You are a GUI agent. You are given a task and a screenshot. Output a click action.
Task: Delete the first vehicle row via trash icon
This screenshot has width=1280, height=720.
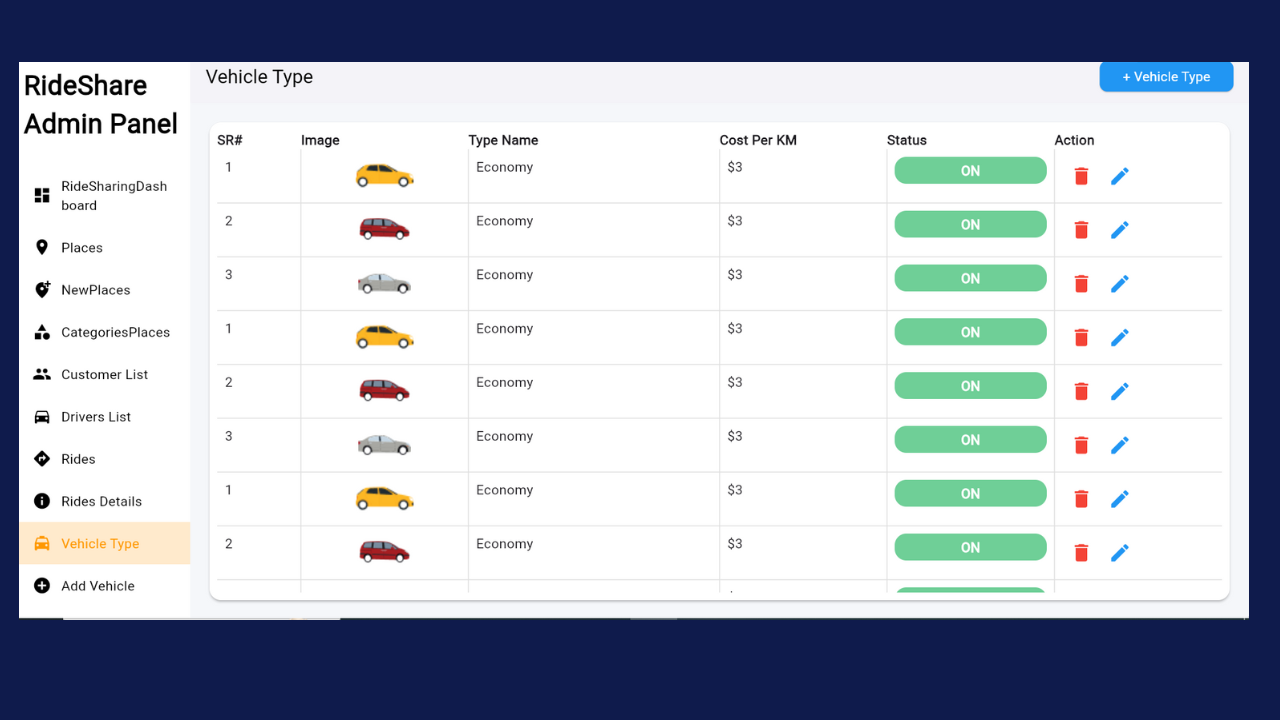[x=1081, y=176]
